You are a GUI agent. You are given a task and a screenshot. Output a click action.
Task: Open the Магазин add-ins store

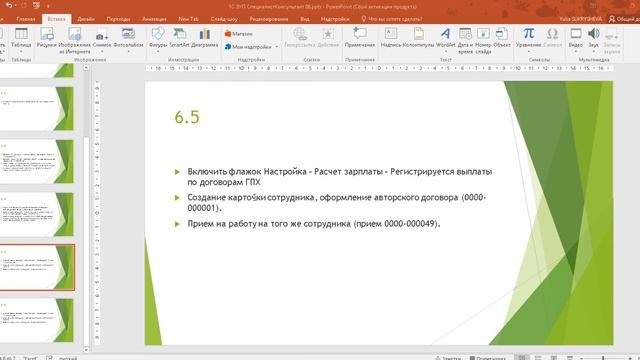(239, 34)
